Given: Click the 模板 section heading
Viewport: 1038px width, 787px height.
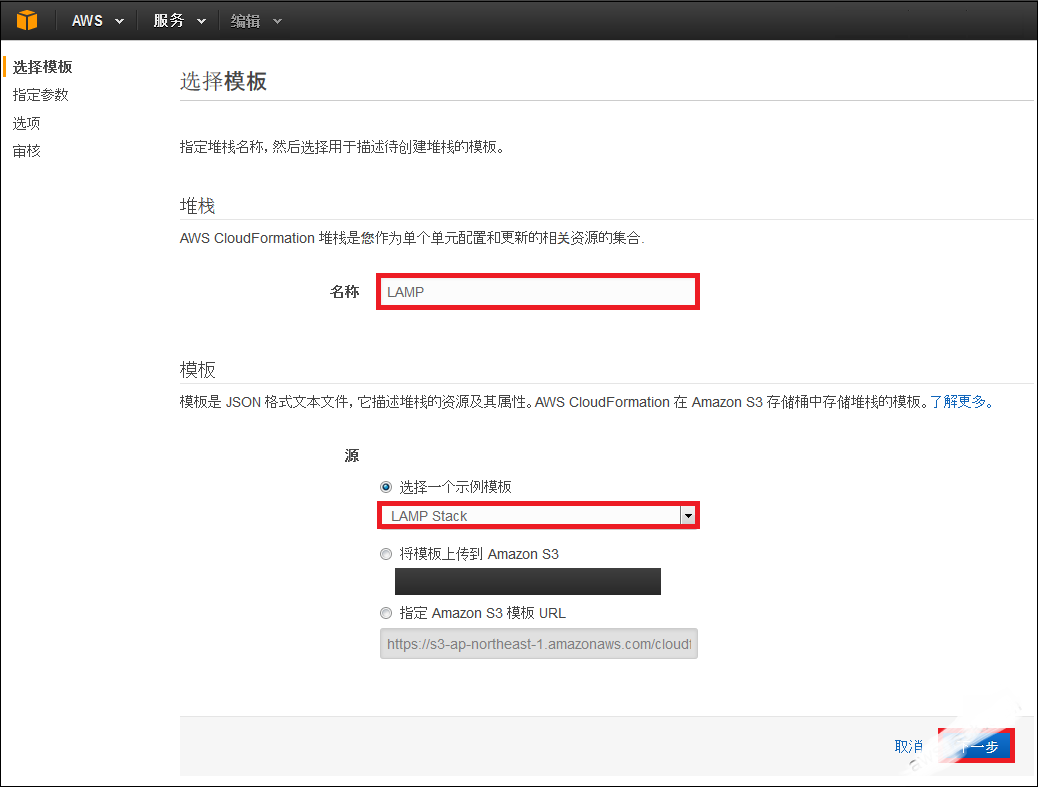Looking at the screenshot, I should pyautogui.click(x=197, y=369).
